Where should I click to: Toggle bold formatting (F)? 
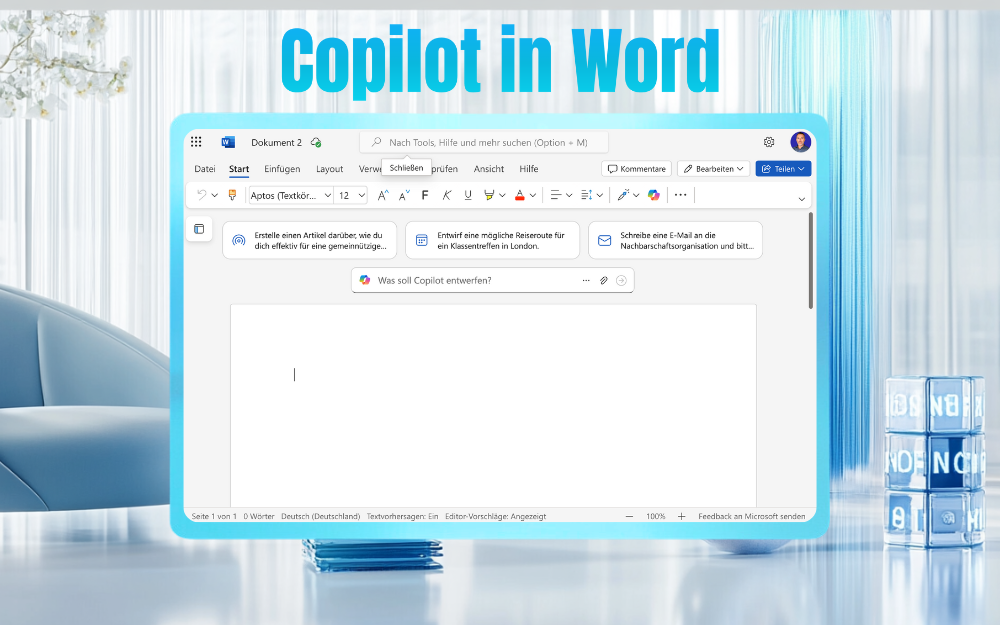pyautogui.click(x=425, y=195)
